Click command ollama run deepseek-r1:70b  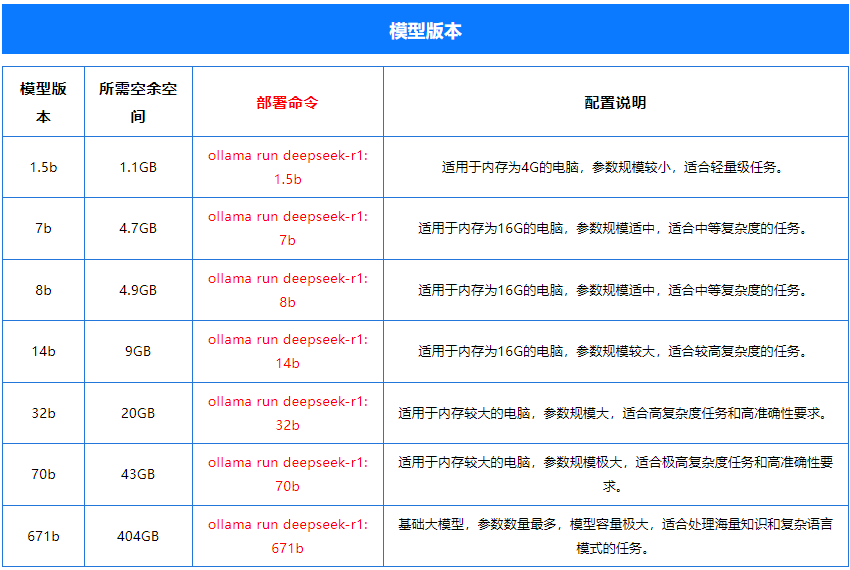tap(288, 475)
